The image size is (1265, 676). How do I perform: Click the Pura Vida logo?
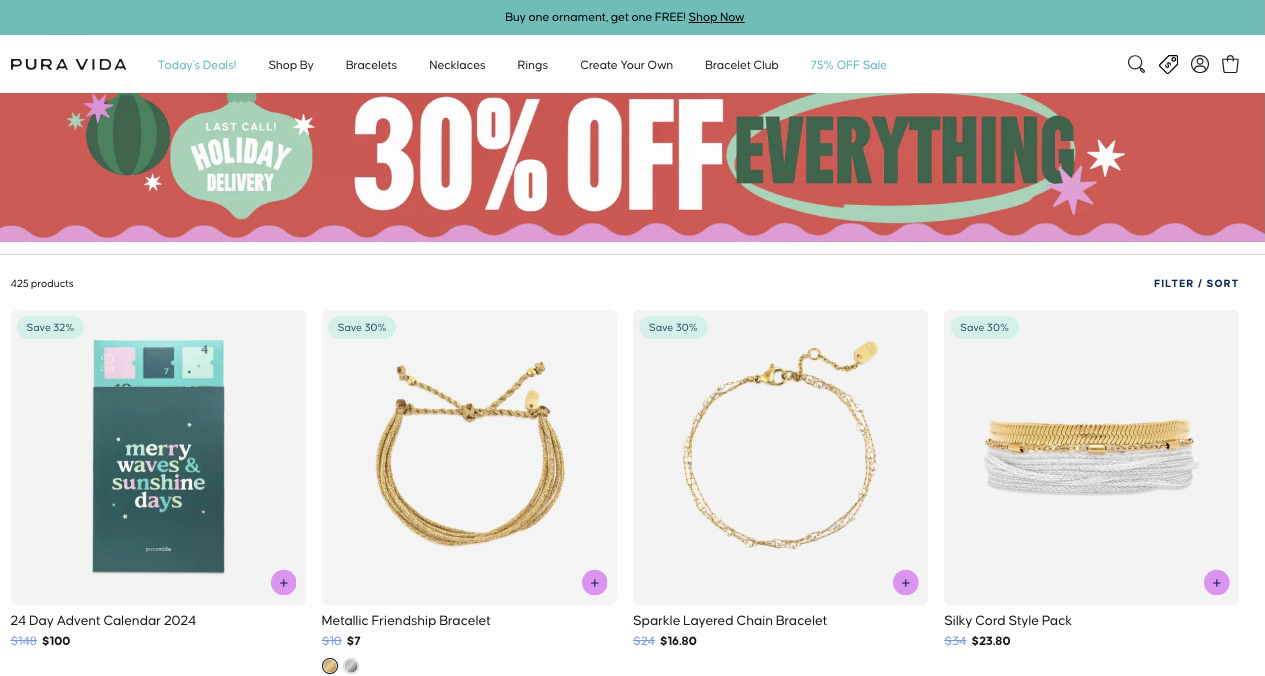(68, 64)
